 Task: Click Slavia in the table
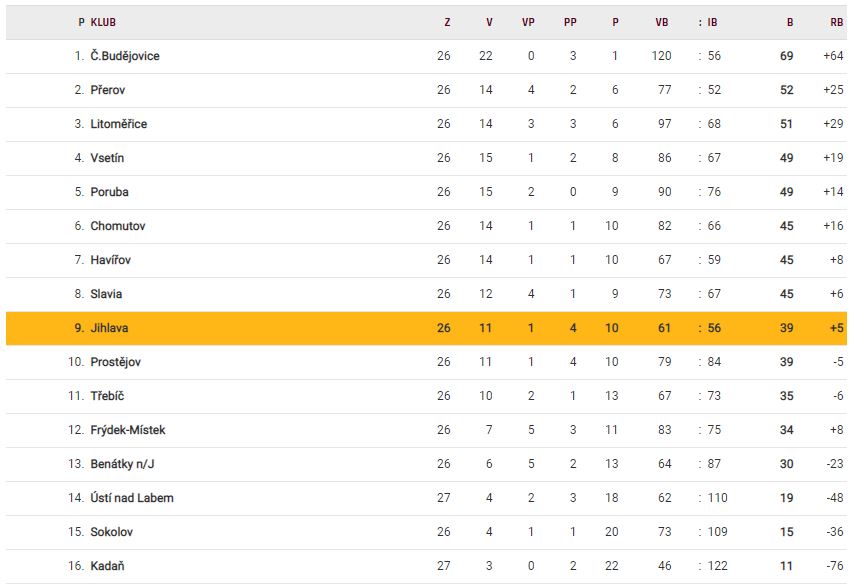tap(107, 294)
